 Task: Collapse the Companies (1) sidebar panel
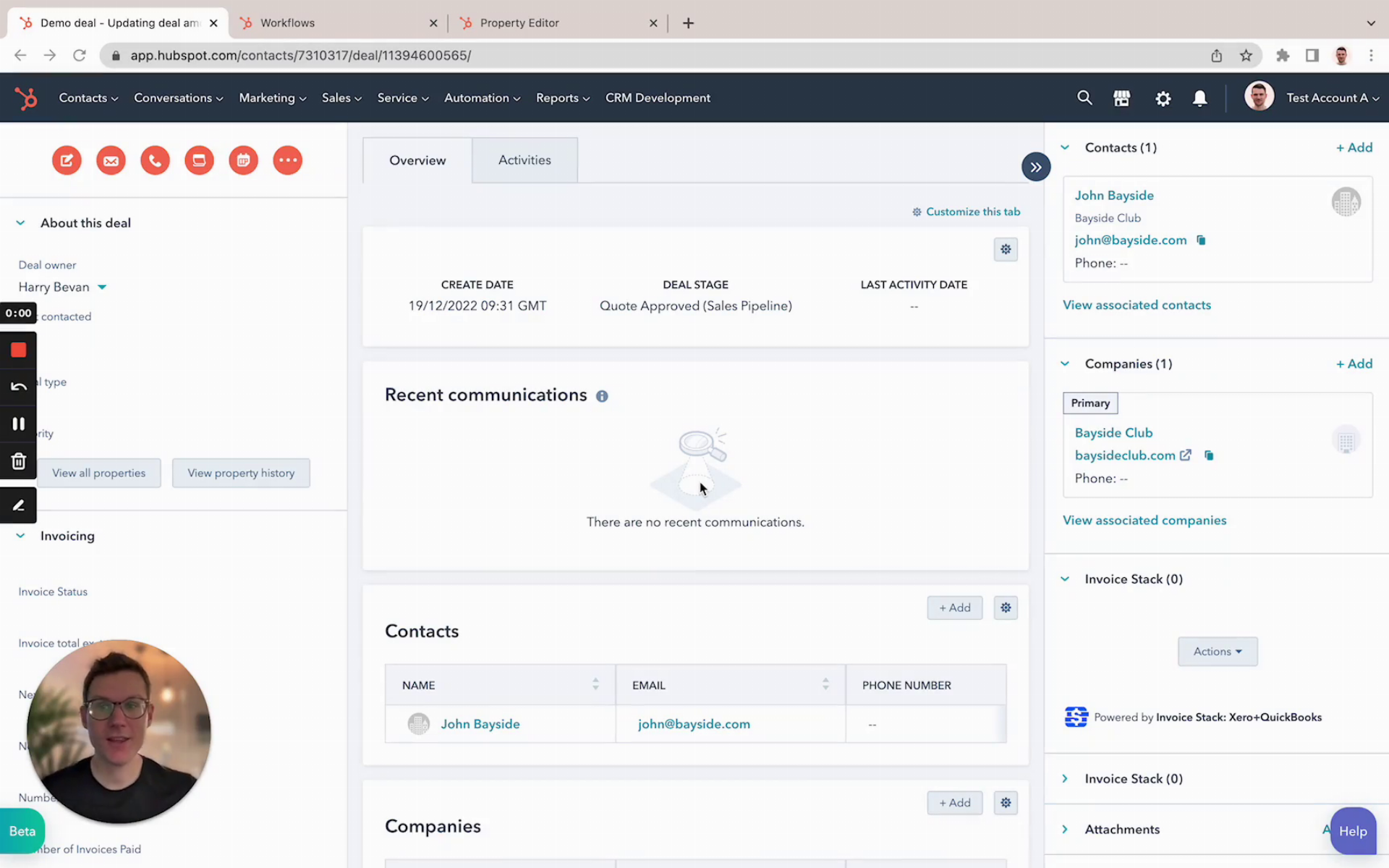point(1065,364)
